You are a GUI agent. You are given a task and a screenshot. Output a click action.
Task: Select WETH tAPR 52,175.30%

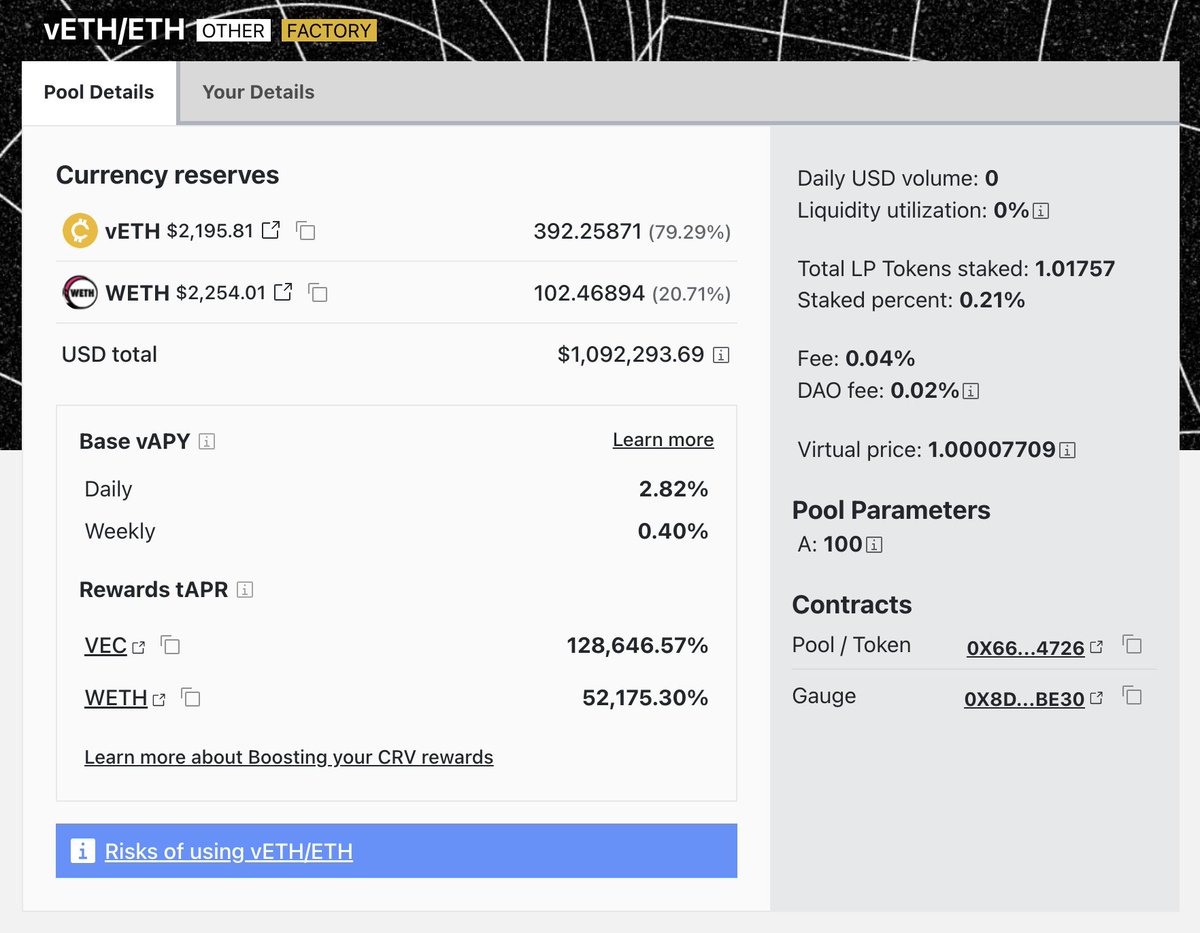click(x=645, y=698)
